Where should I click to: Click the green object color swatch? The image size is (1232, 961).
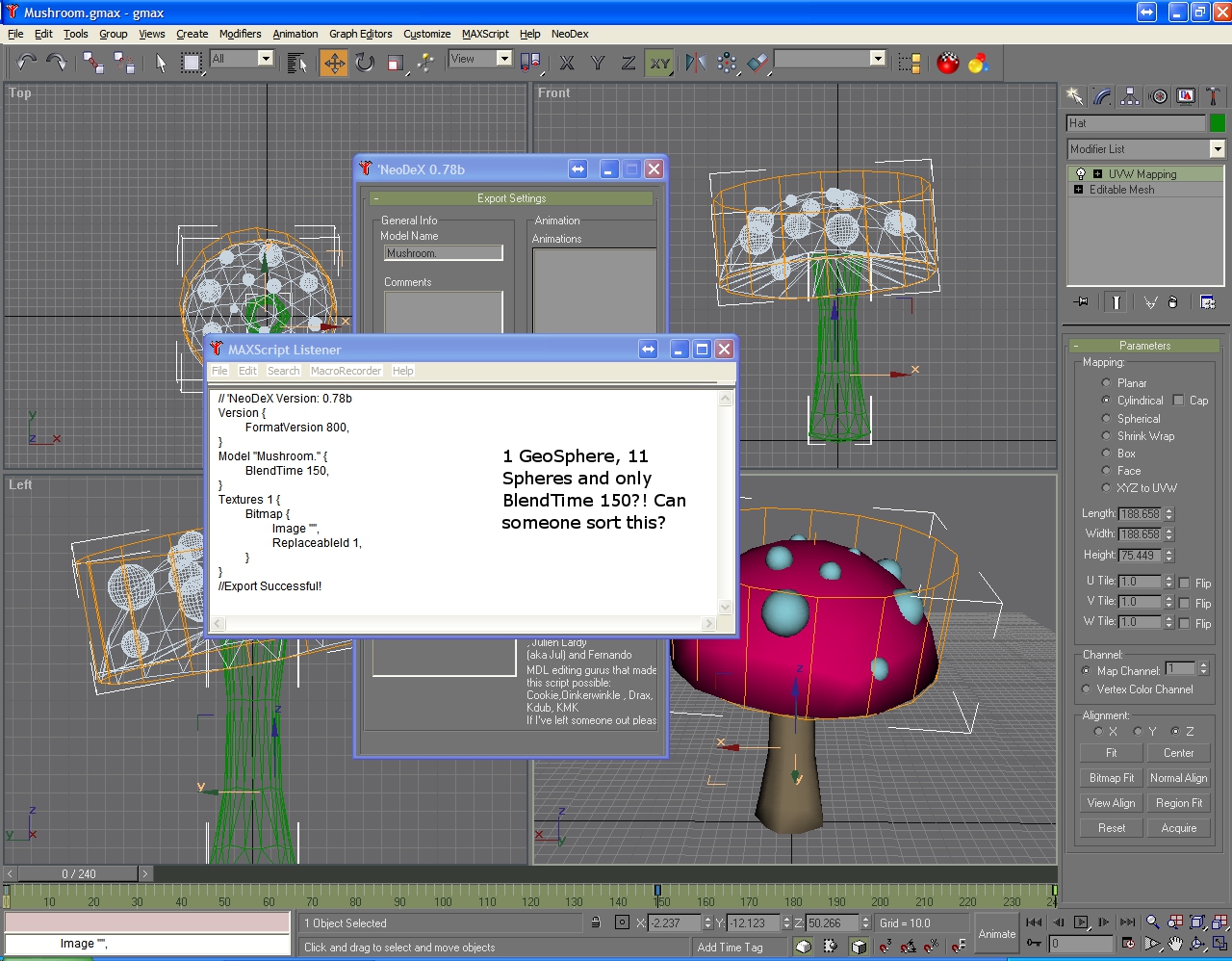pos(1218,123)
